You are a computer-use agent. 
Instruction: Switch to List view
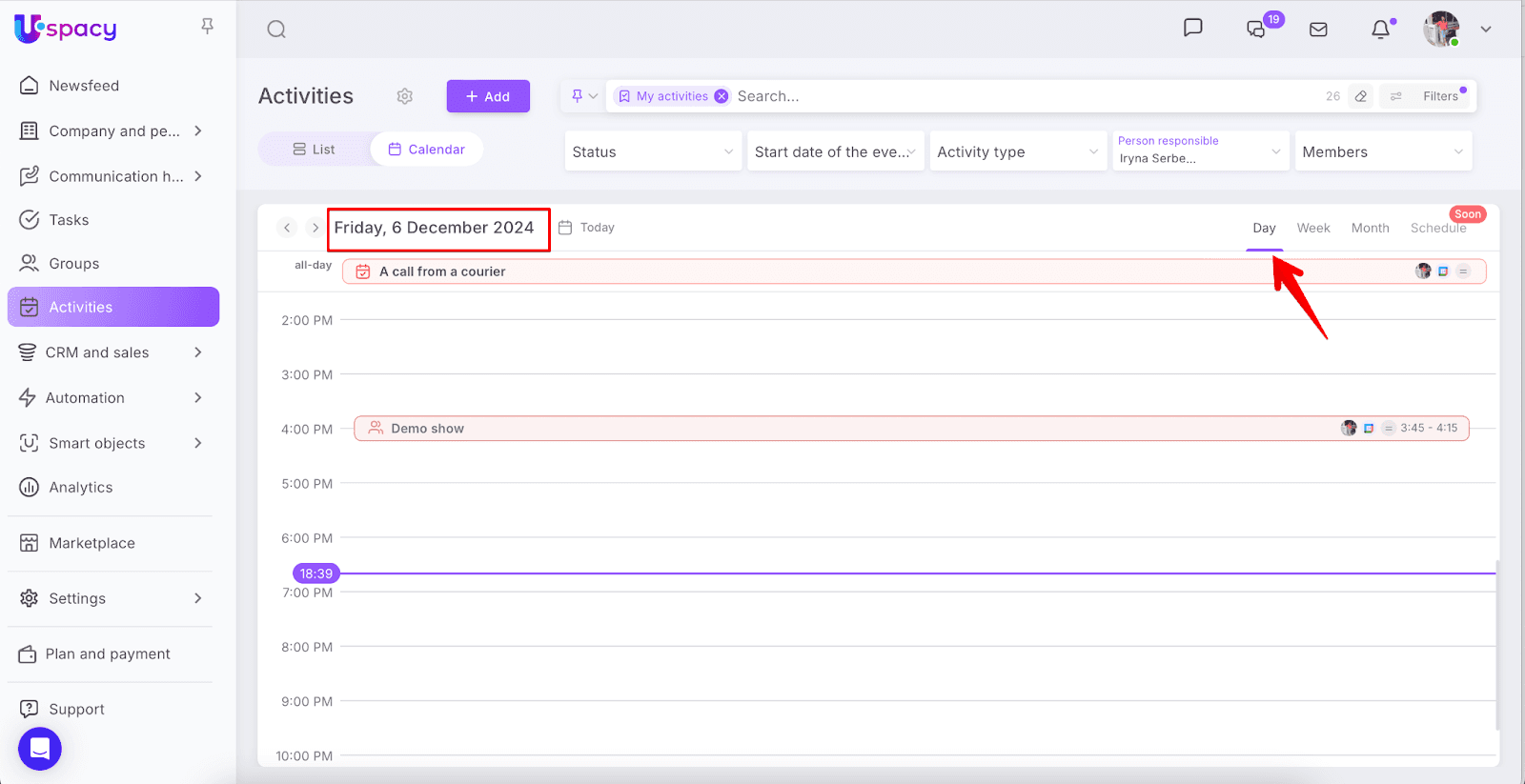click(315, 150)
